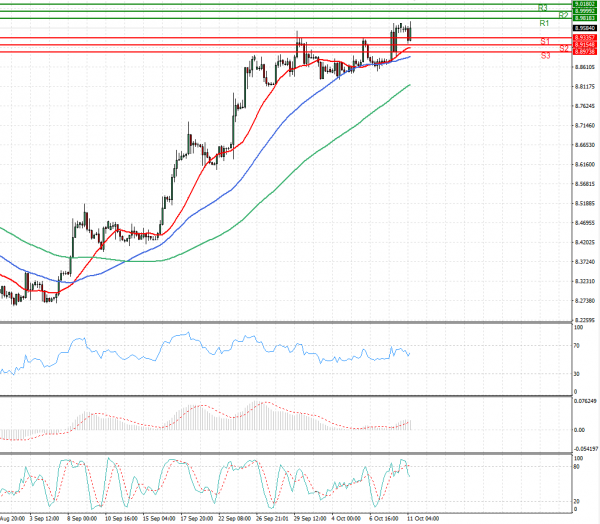Screen dimensions: 600x524
Task: Click the 8.37240 price axis label
Action: point(585,262)
